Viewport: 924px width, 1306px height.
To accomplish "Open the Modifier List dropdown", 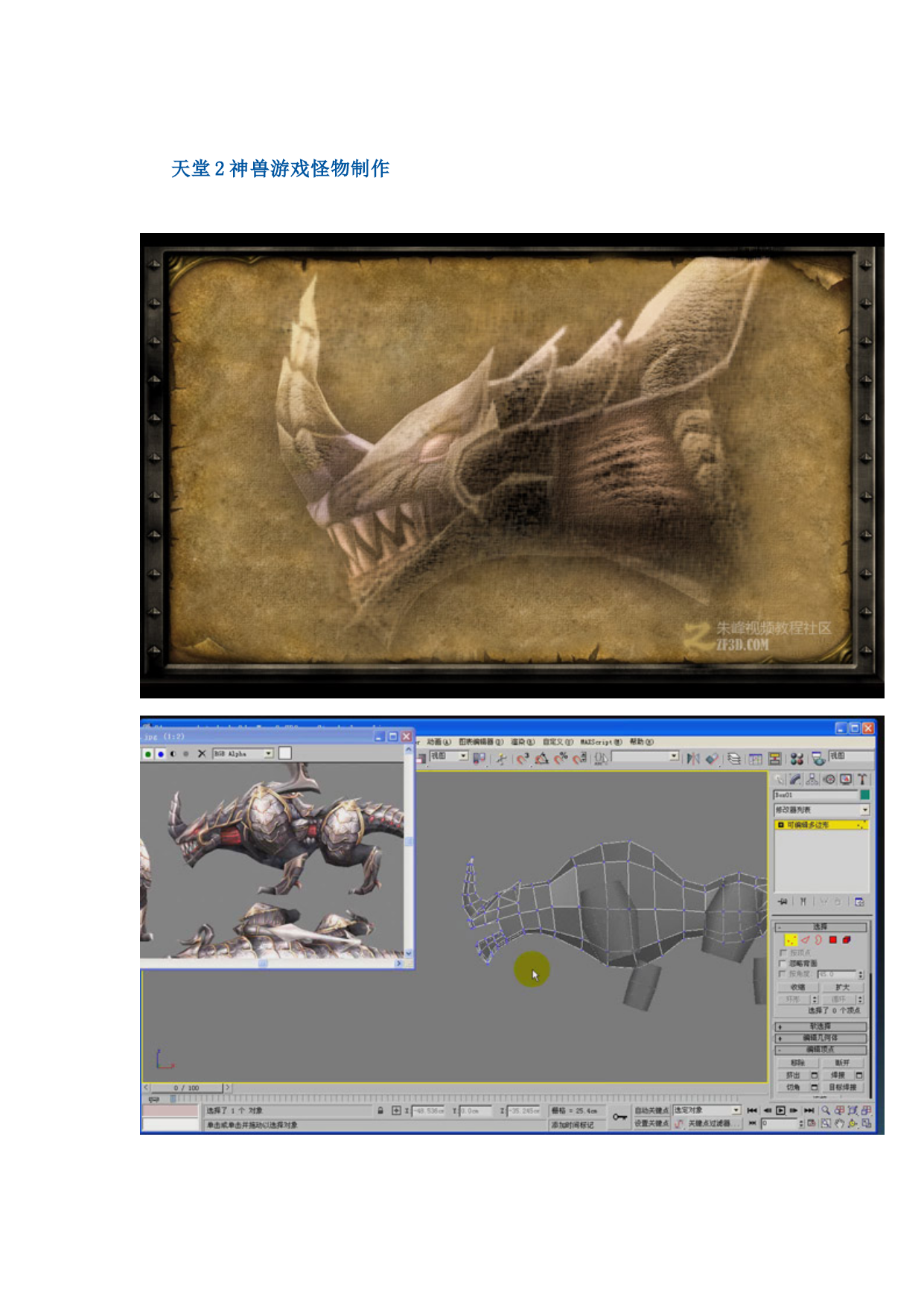I will [x=822, y=810].
